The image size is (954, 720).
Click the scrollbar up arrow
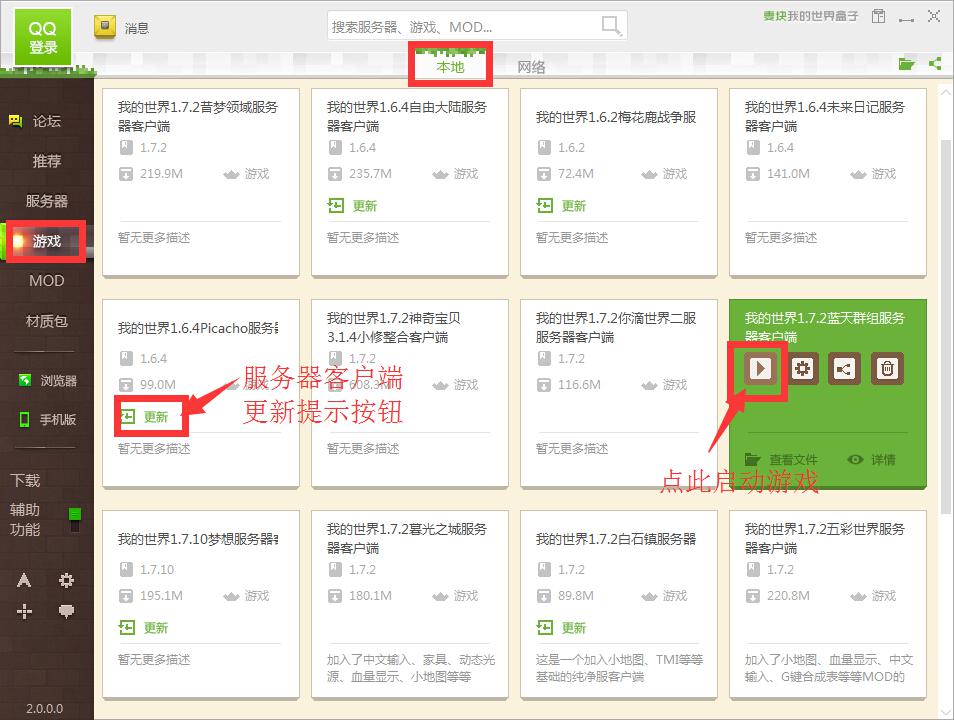point(945,93)
